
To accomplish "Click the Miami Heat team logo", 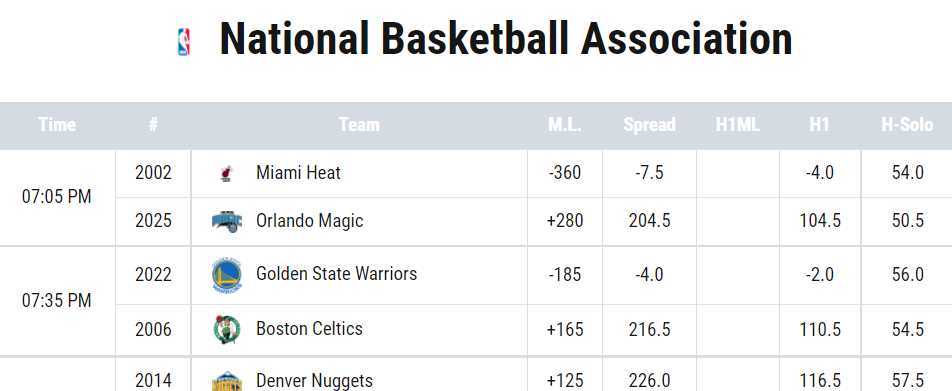I will (226, 174).
